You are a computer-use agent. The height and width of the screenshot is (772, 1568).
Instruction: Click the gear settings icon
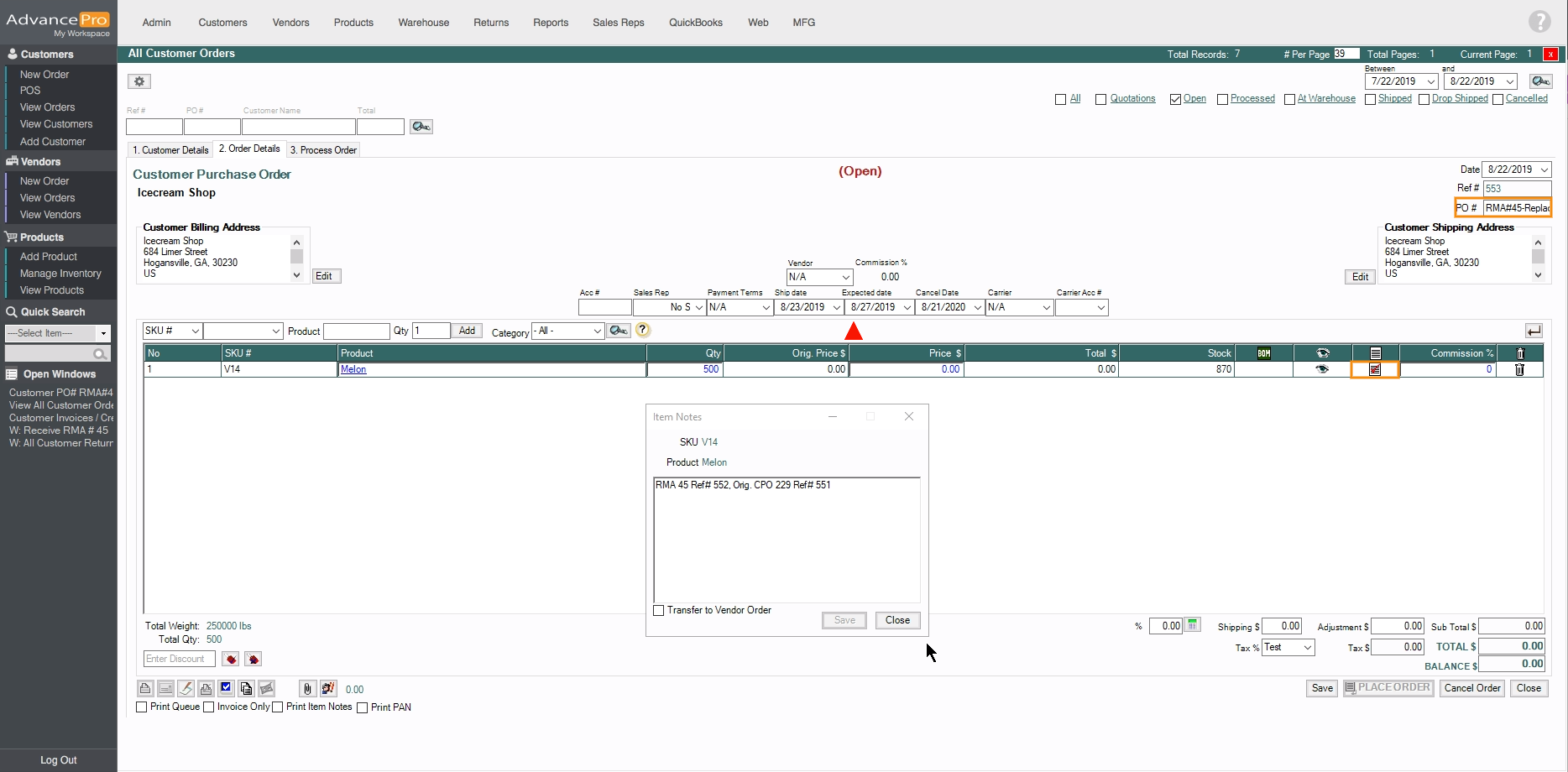(x=139, y=81)
